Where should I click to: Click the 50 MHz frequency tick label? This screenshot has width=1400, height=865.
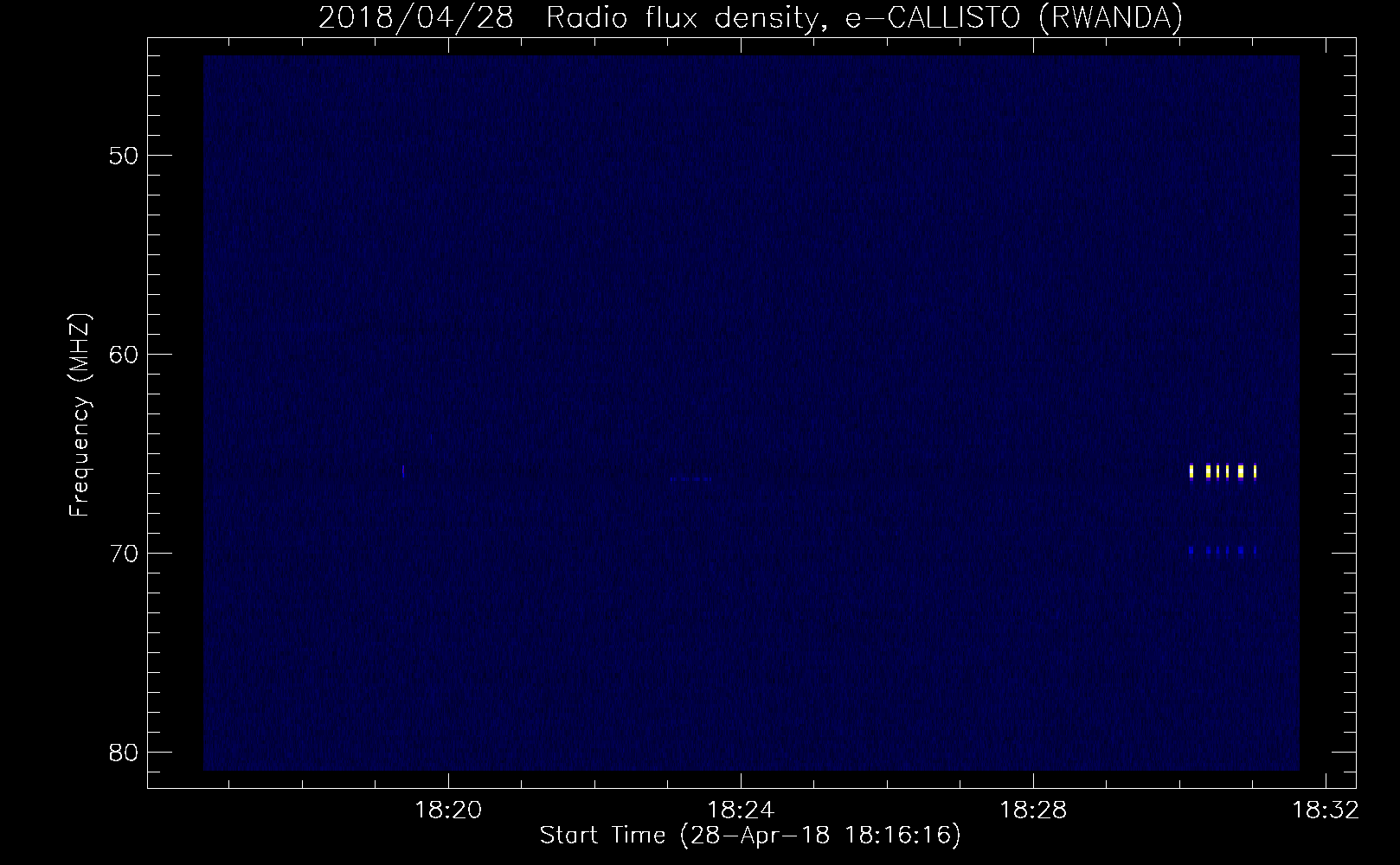(x=124, y=156)
